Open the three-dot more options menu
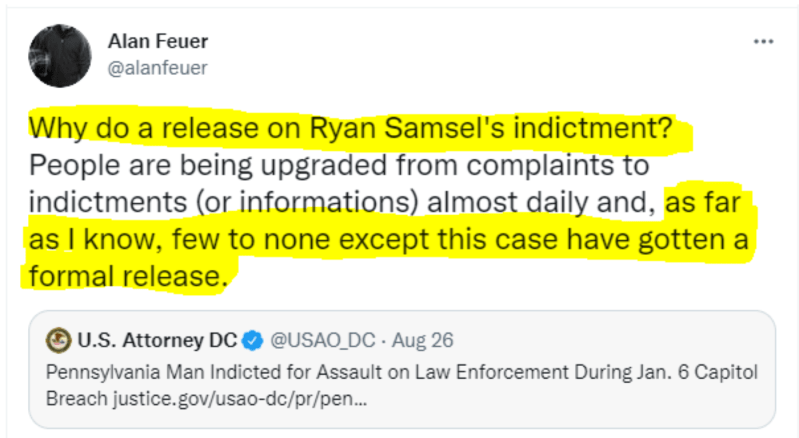The height and width of the screenshot is (438, 799). tap(763, 42)
